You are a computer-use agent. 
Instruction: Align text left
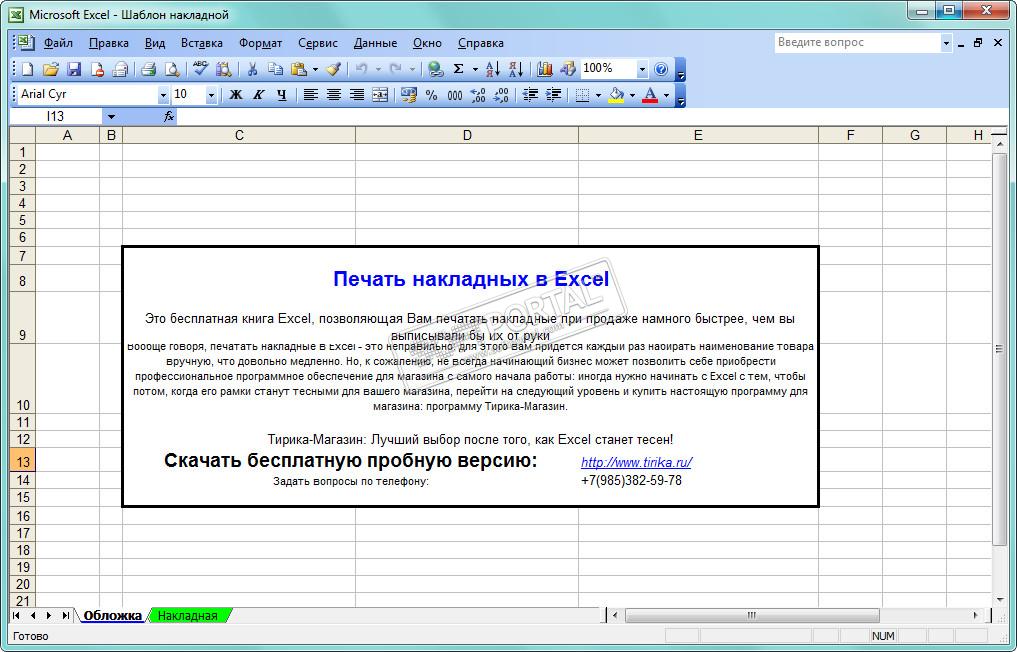(311, 95)
